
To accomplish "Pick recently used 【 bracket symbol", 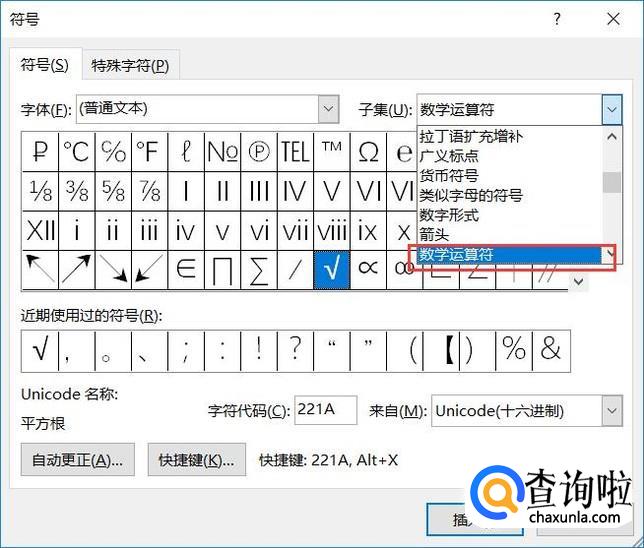I will tap(441, 351).
